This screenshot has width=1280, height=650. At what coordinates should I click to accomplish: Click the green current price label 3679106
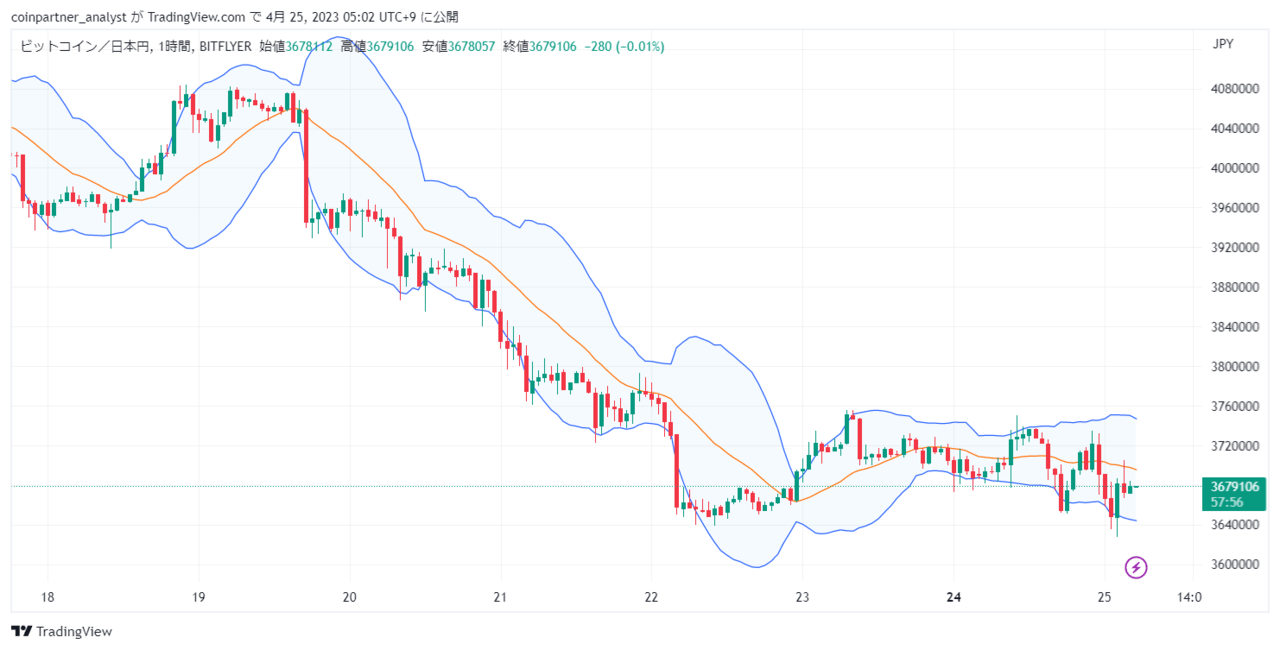click(x=1233, y=486)
